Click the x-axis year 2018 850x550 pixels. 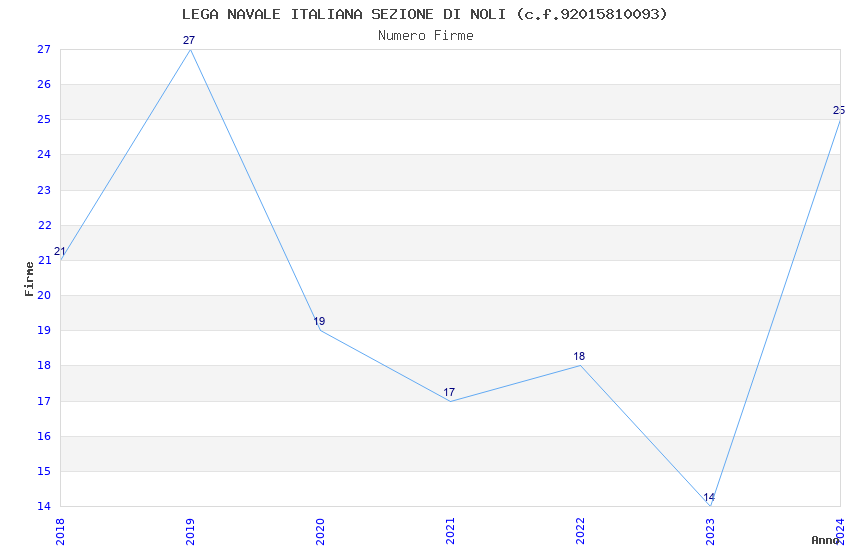pyautogui.click(x=60, y=531)
